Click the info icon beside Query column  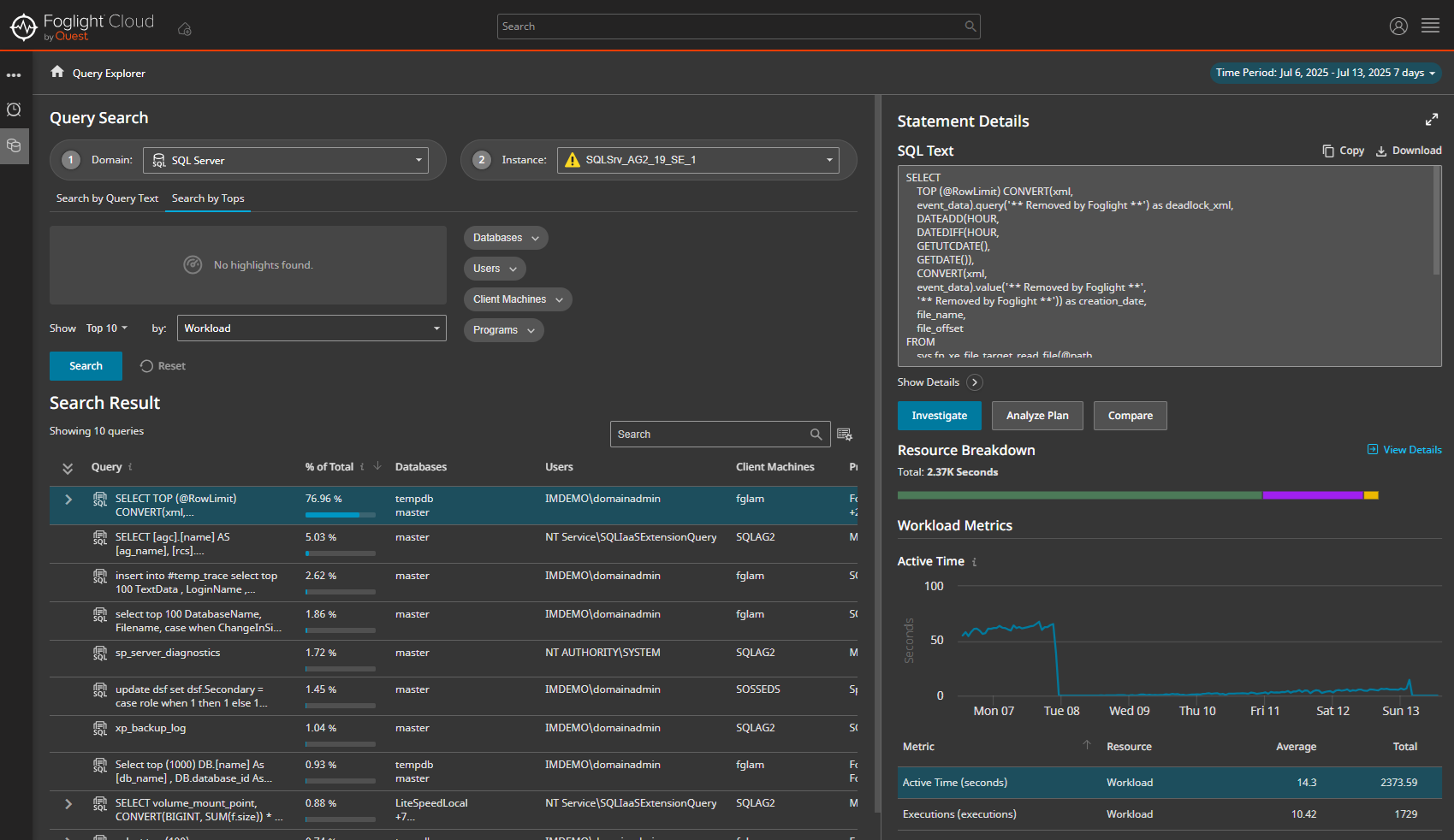(x=130, y=467)
